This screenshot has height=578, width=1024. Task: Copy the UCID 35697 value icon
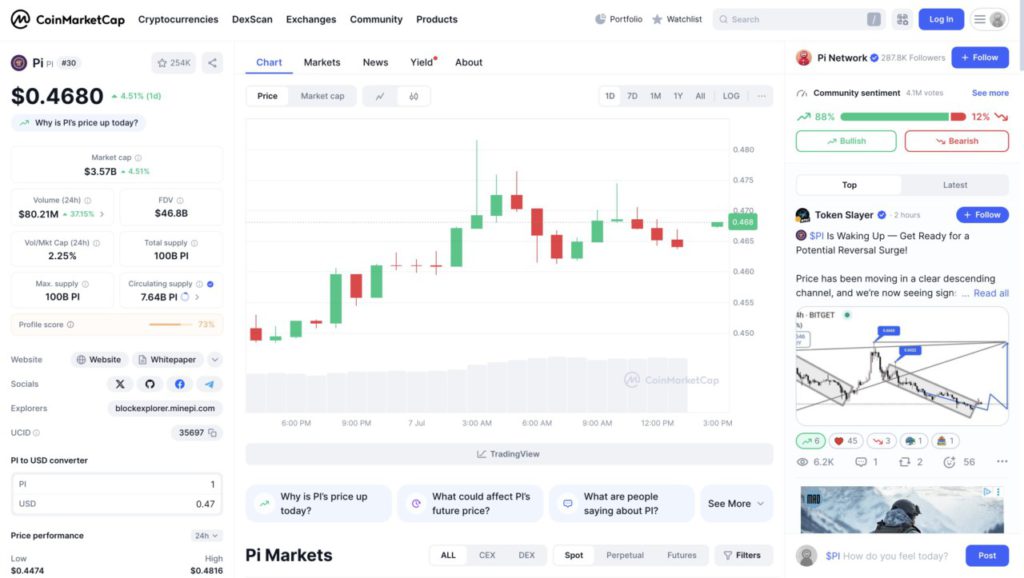(215, 433)
